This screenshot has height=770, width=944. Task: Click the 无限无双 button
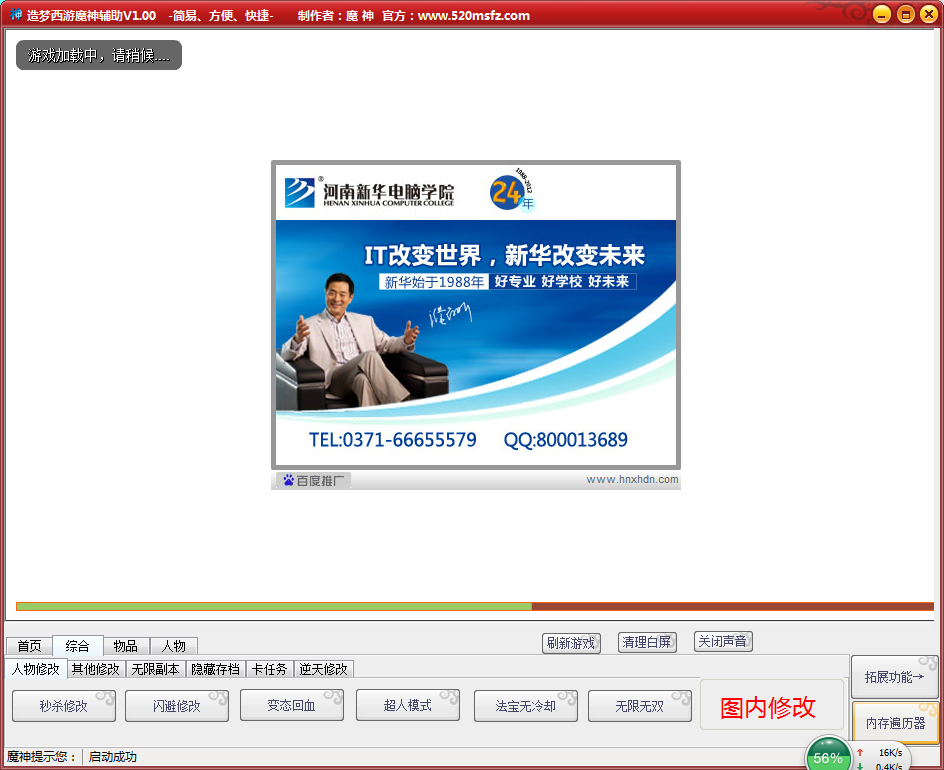640,706
